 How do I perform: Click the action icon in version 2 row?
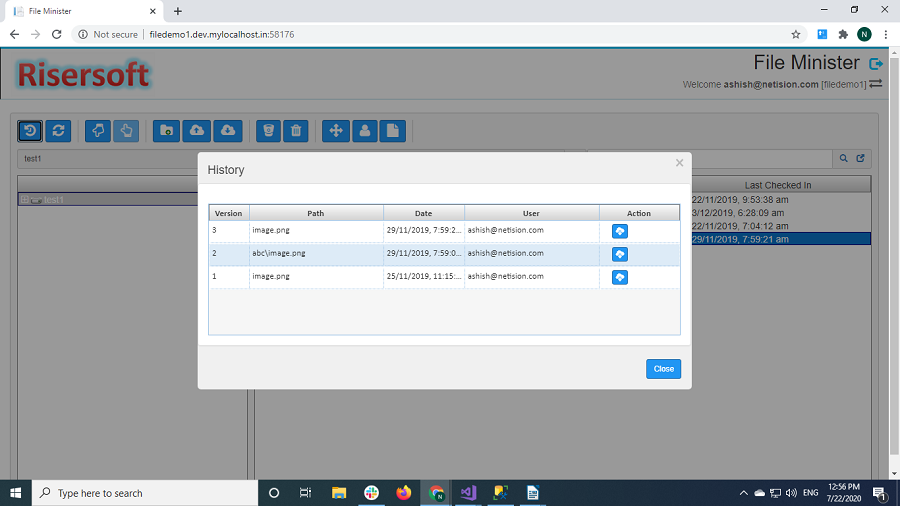(619, 254)
